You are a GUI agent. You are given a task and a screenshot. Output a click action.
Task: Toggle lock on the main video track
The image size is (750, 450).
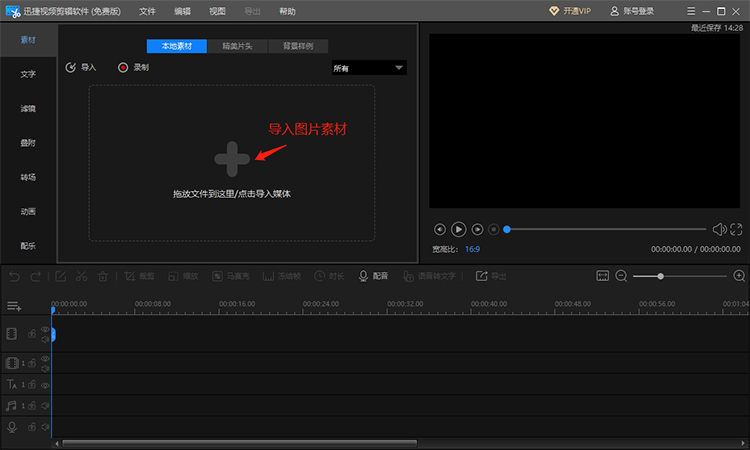pyautogui.click(x=32, y=334)
